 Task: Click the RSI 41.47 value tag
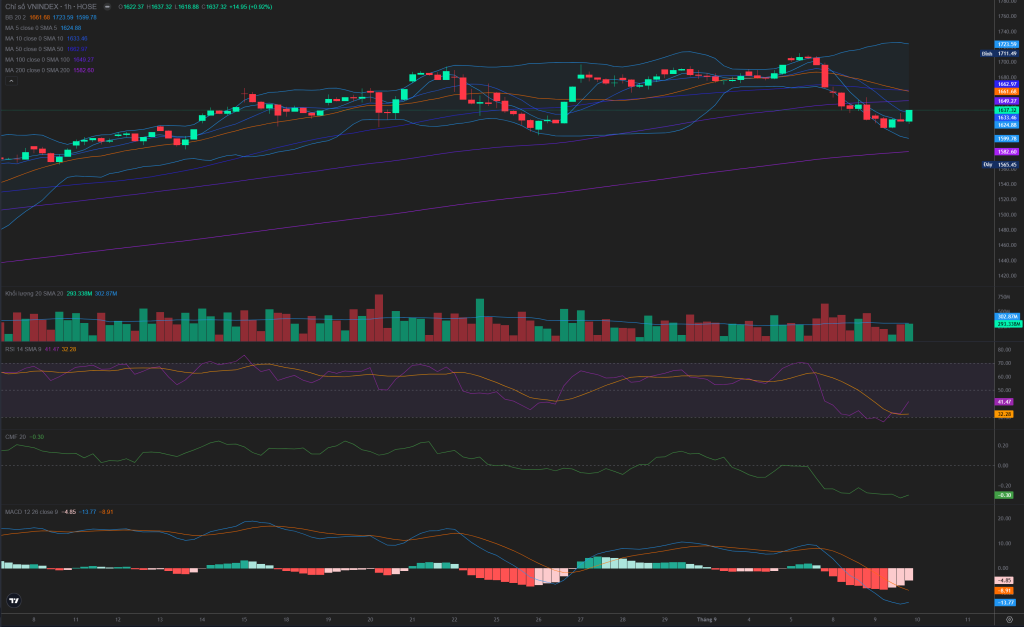1004,402
